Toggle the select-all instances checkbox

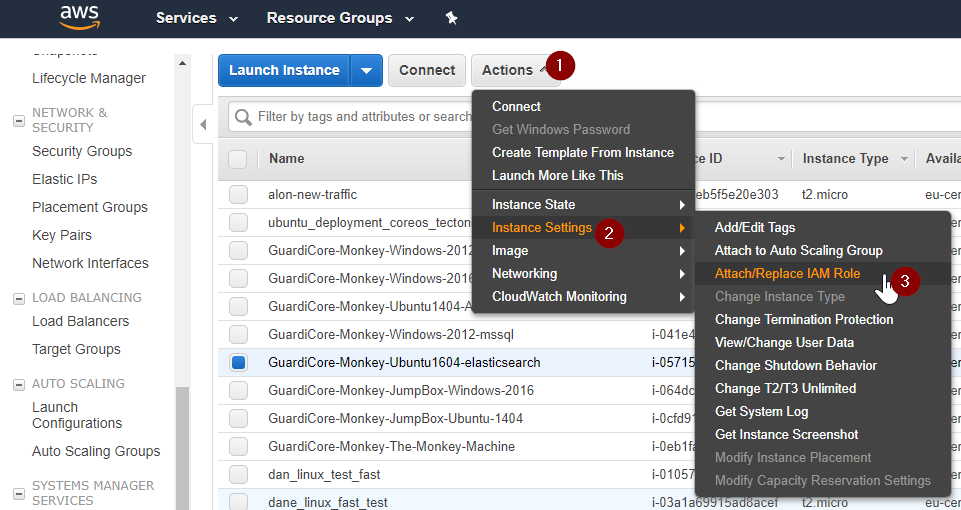coord(238,159)
